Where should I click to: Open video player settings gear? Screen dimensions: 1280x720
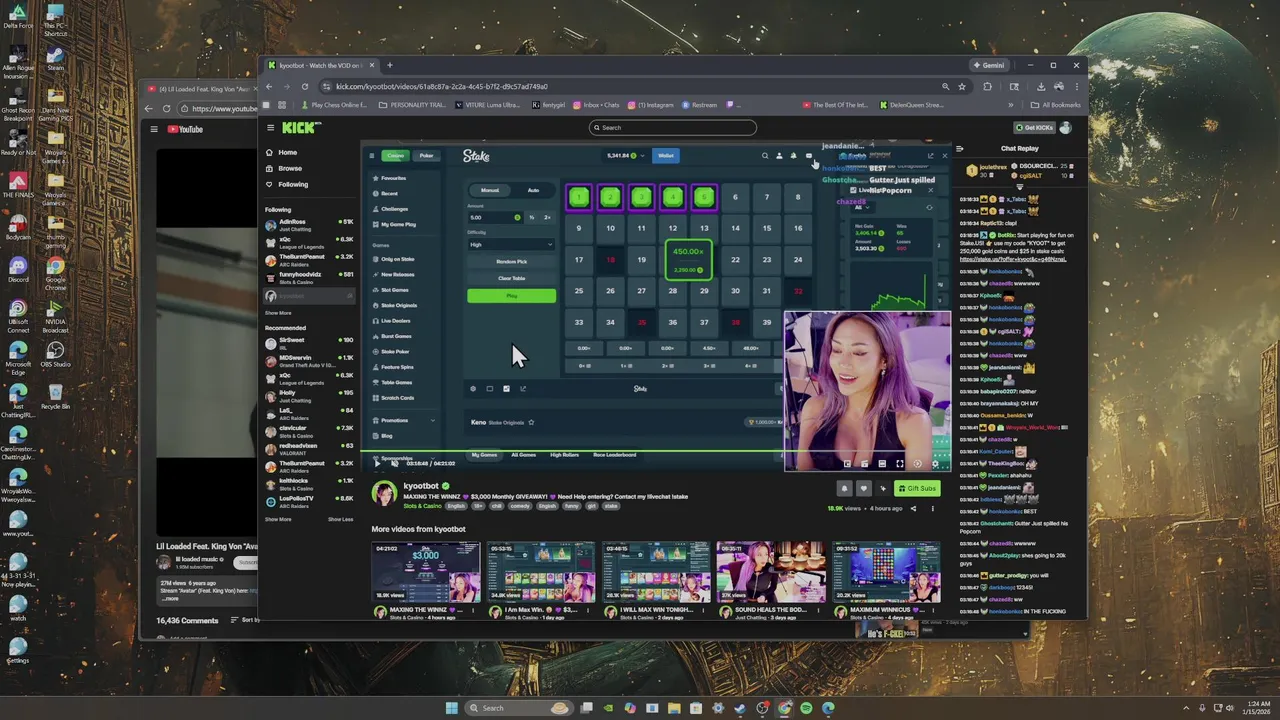[x=935, y=463]
